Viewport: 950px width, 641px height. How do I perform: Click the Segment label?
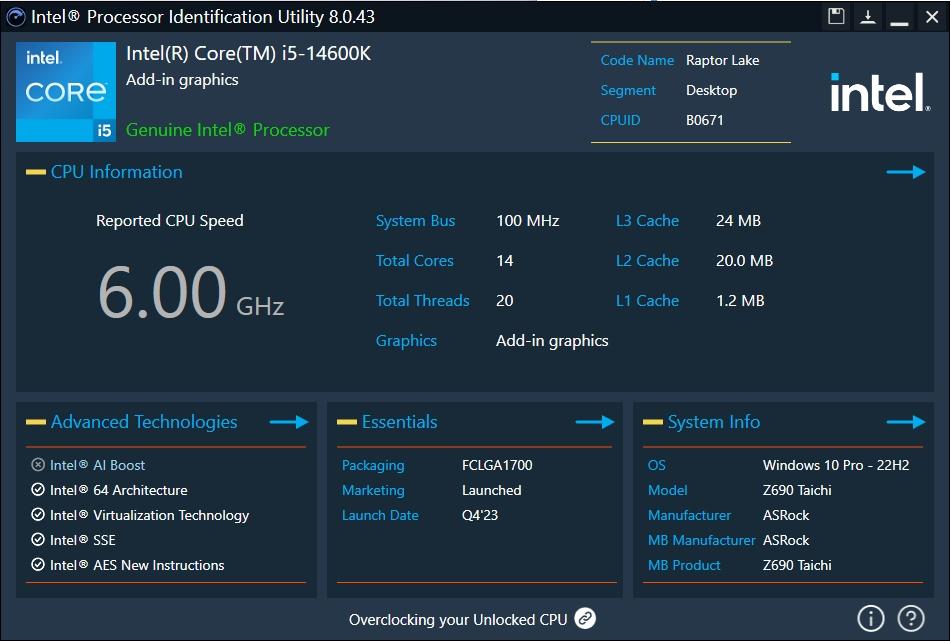[x=628, y=90]
